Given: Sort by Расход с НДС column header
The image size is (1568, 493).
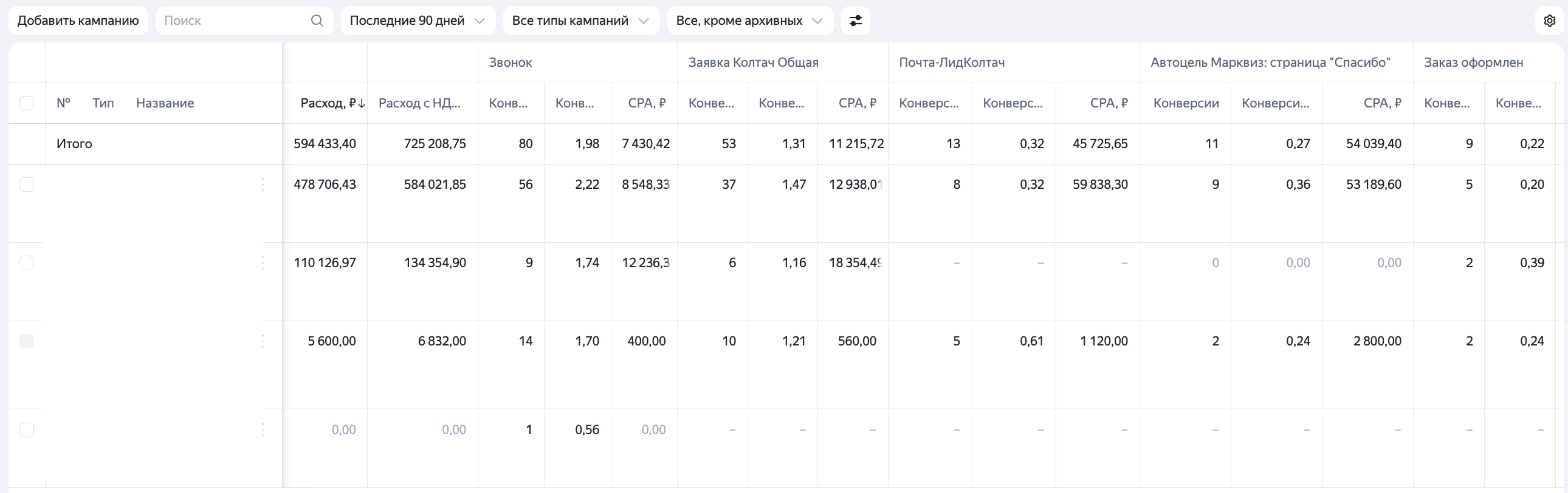Looking at the screenshot, I should point(419,103).
